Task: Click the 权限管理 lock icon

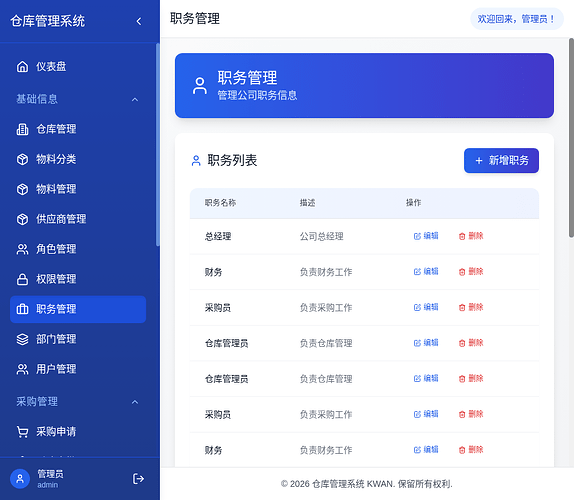Action: (22, 279)
